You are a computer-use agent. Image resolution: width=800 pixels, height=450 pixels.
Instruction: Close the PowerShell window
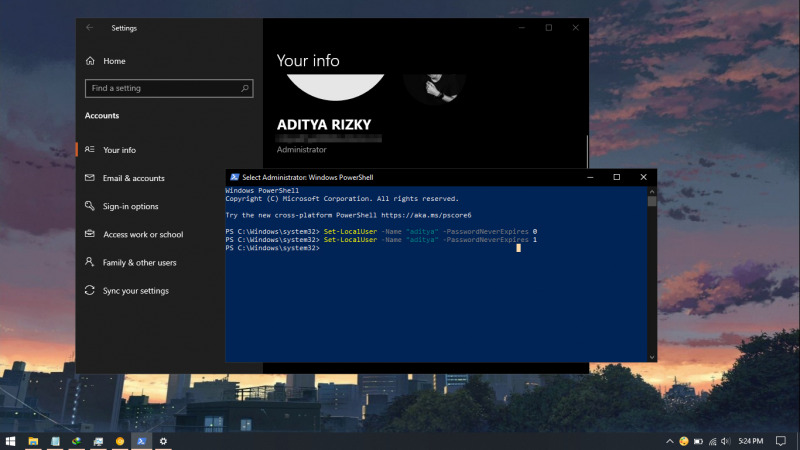click(x=643, y=177)
